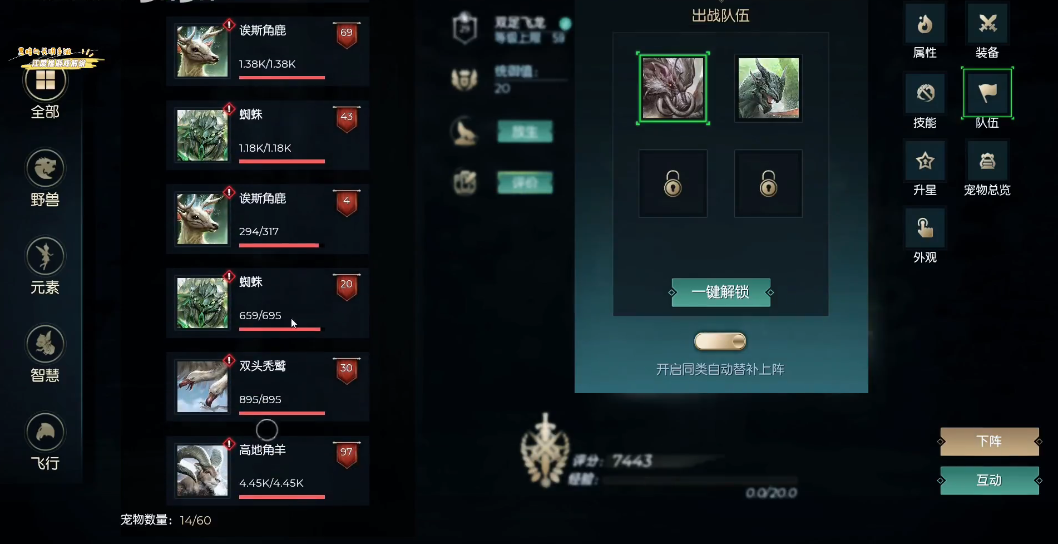Click the first locked team slot

tap(673, 184)
